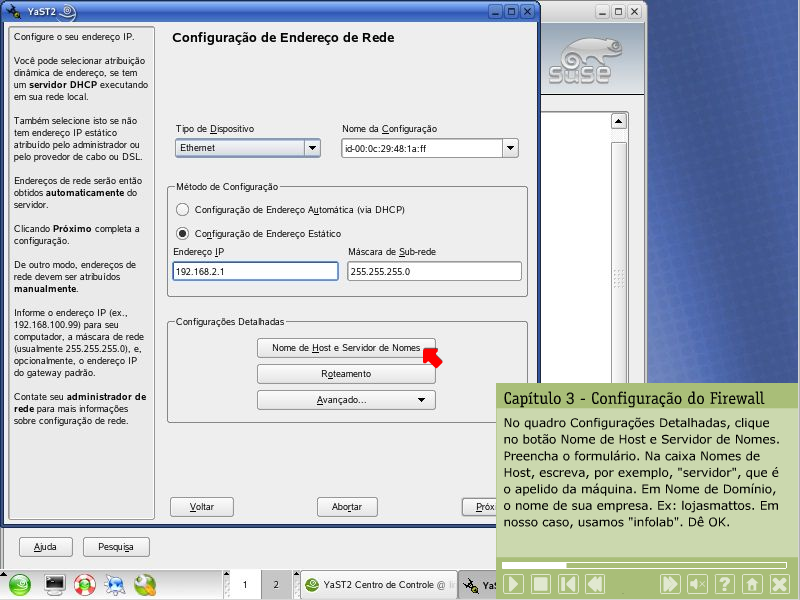Mute the tutorial sound
Screen dimensions: 800x600
pos(698,584)
